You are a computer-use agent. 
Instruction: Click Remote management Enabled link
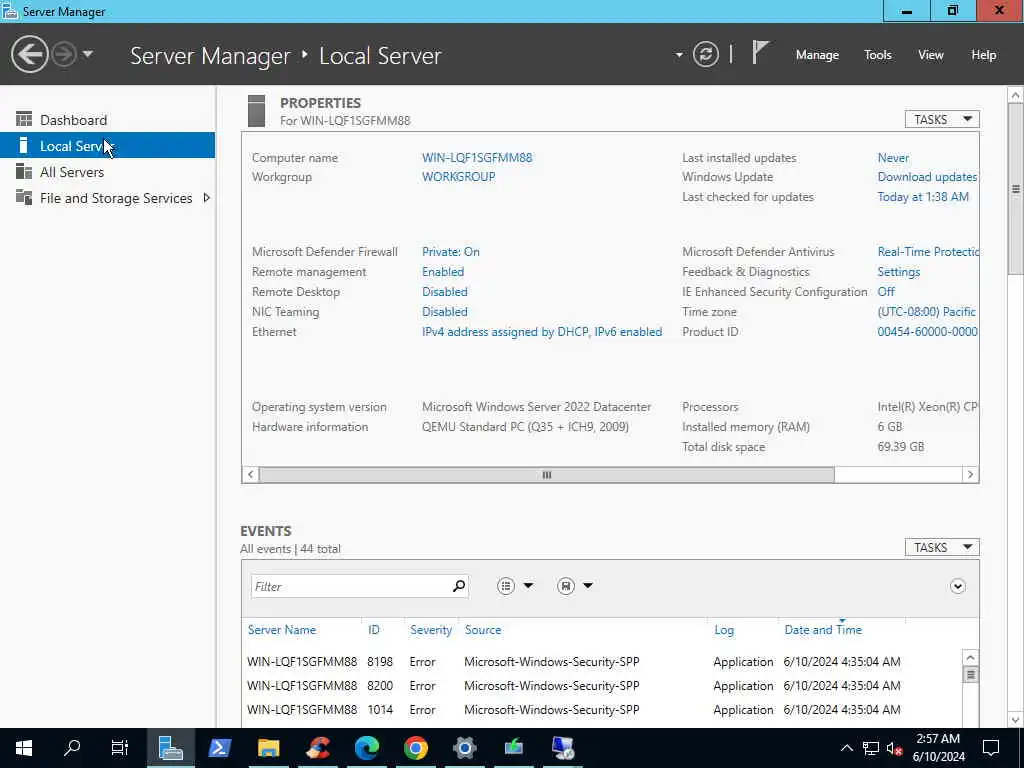point(443,272)
